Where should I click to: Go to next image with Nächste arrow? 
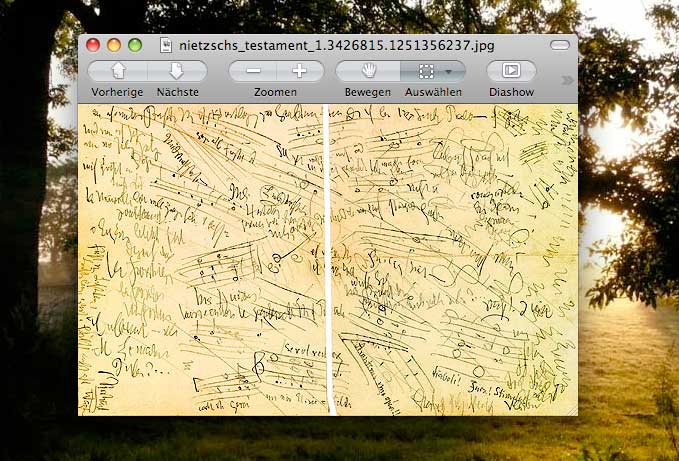[177, 71]
